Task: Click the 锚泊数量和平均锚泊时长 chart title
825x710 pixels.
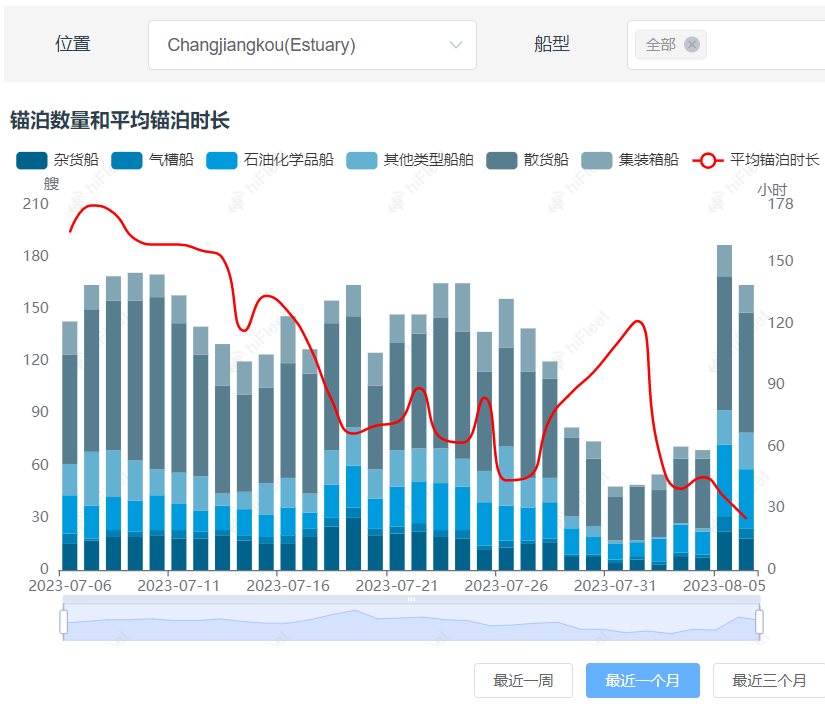Action: point(120,120)
